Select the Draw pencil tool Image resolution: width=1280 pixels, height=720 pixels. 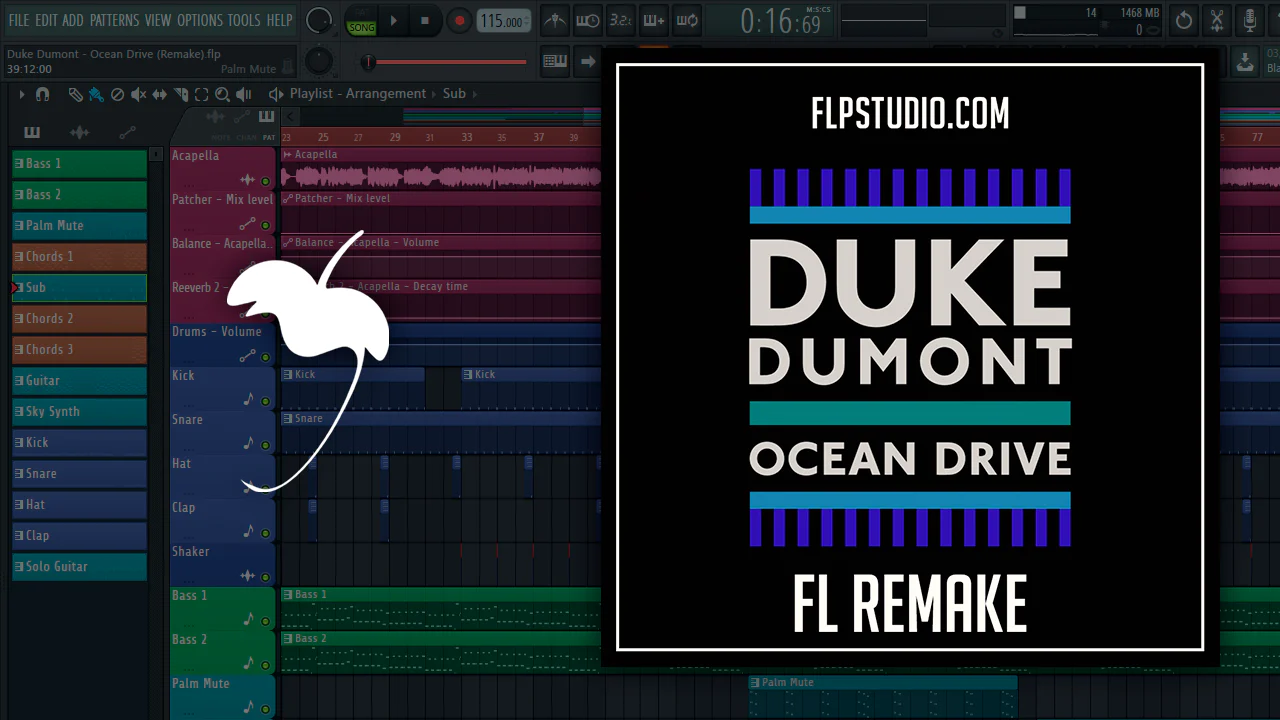pos(76,94)
